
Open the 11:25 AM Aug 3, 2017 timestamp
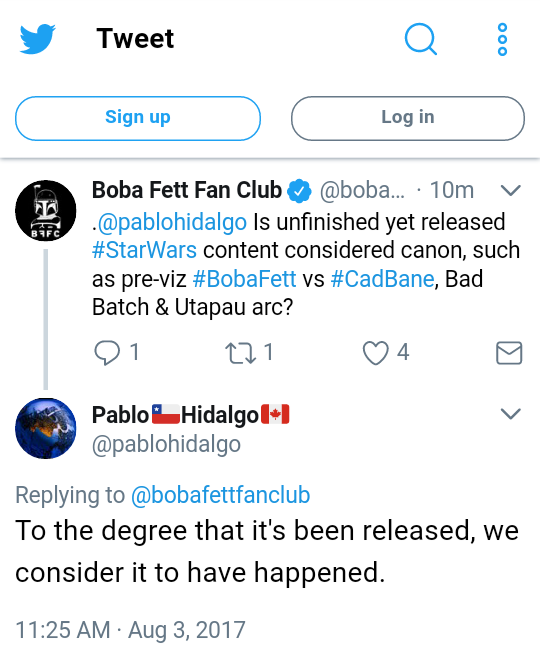tap(130, 629)
